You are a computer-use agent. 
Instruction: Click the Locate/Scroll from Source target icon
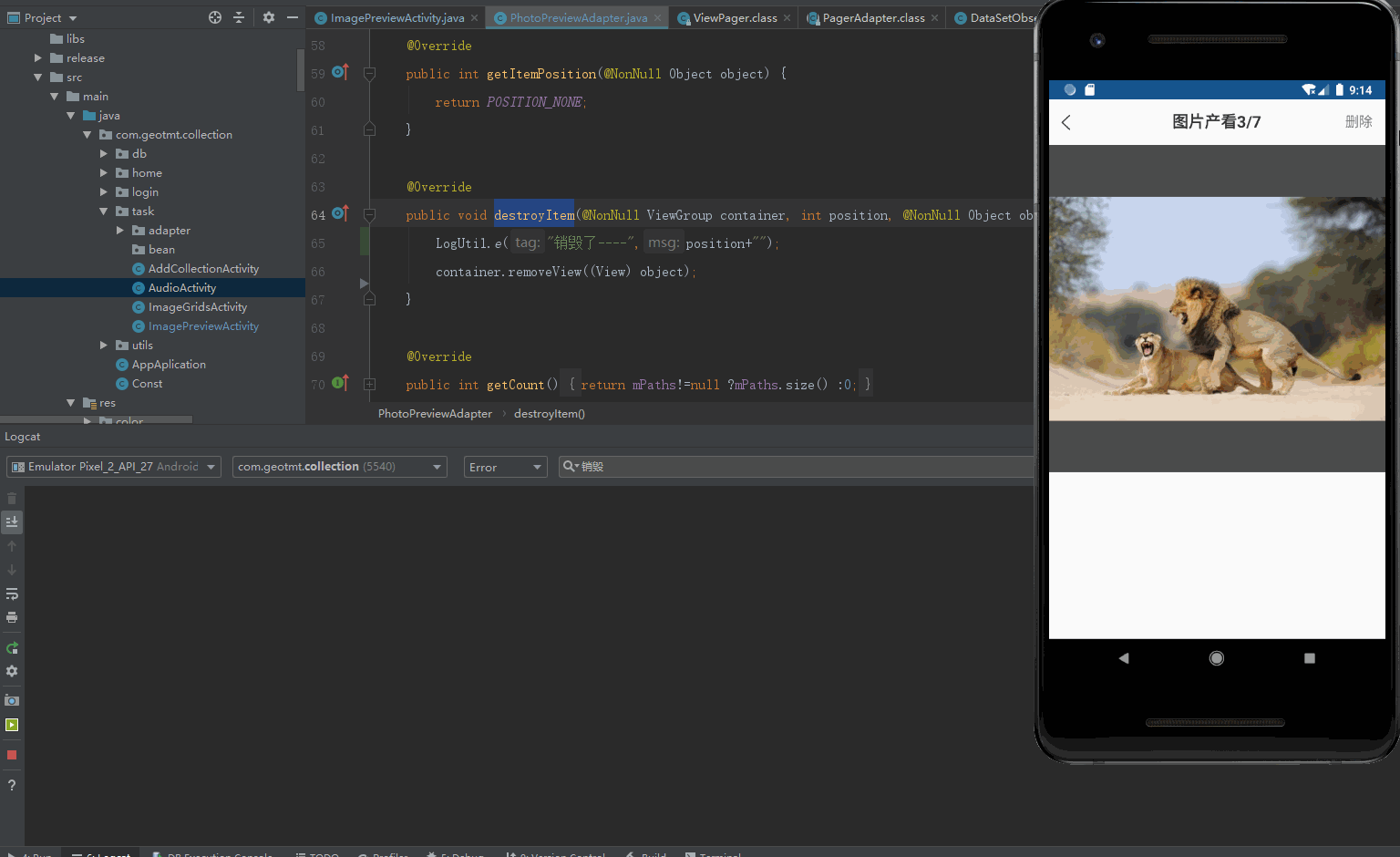click(215, 17)
